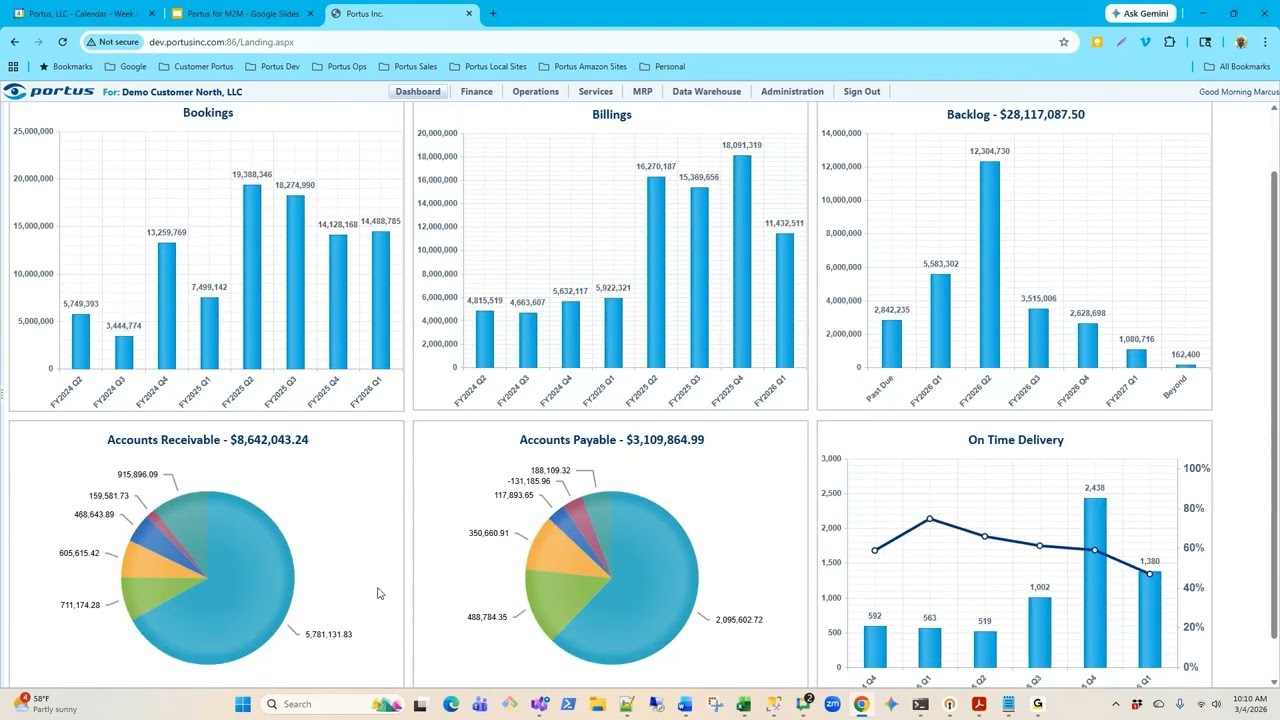Open the Administration menu
Screen dimensions: 1280x720
coord(793,92)
